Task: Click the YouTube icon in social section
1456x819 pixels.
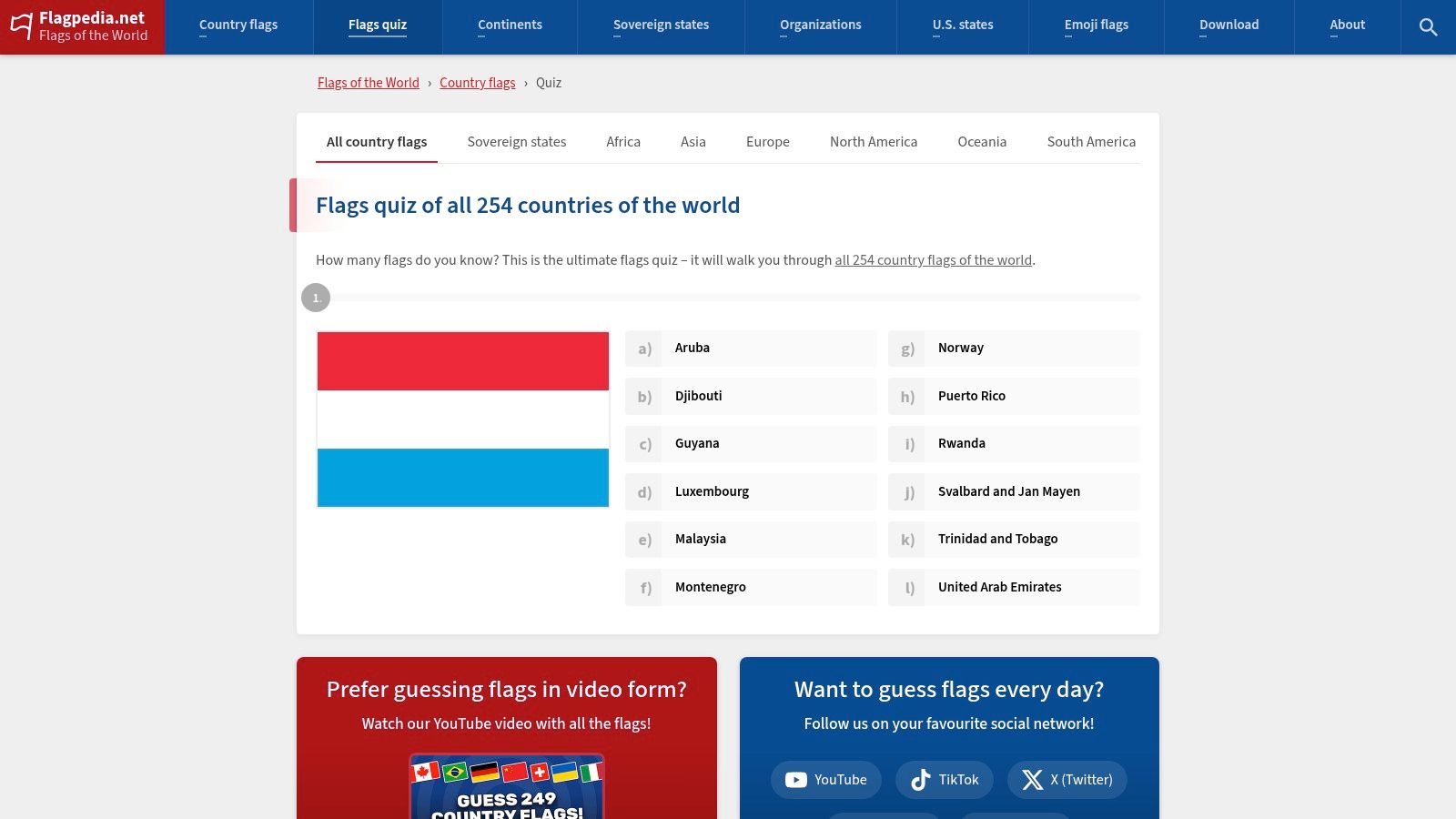Action: 796,780
